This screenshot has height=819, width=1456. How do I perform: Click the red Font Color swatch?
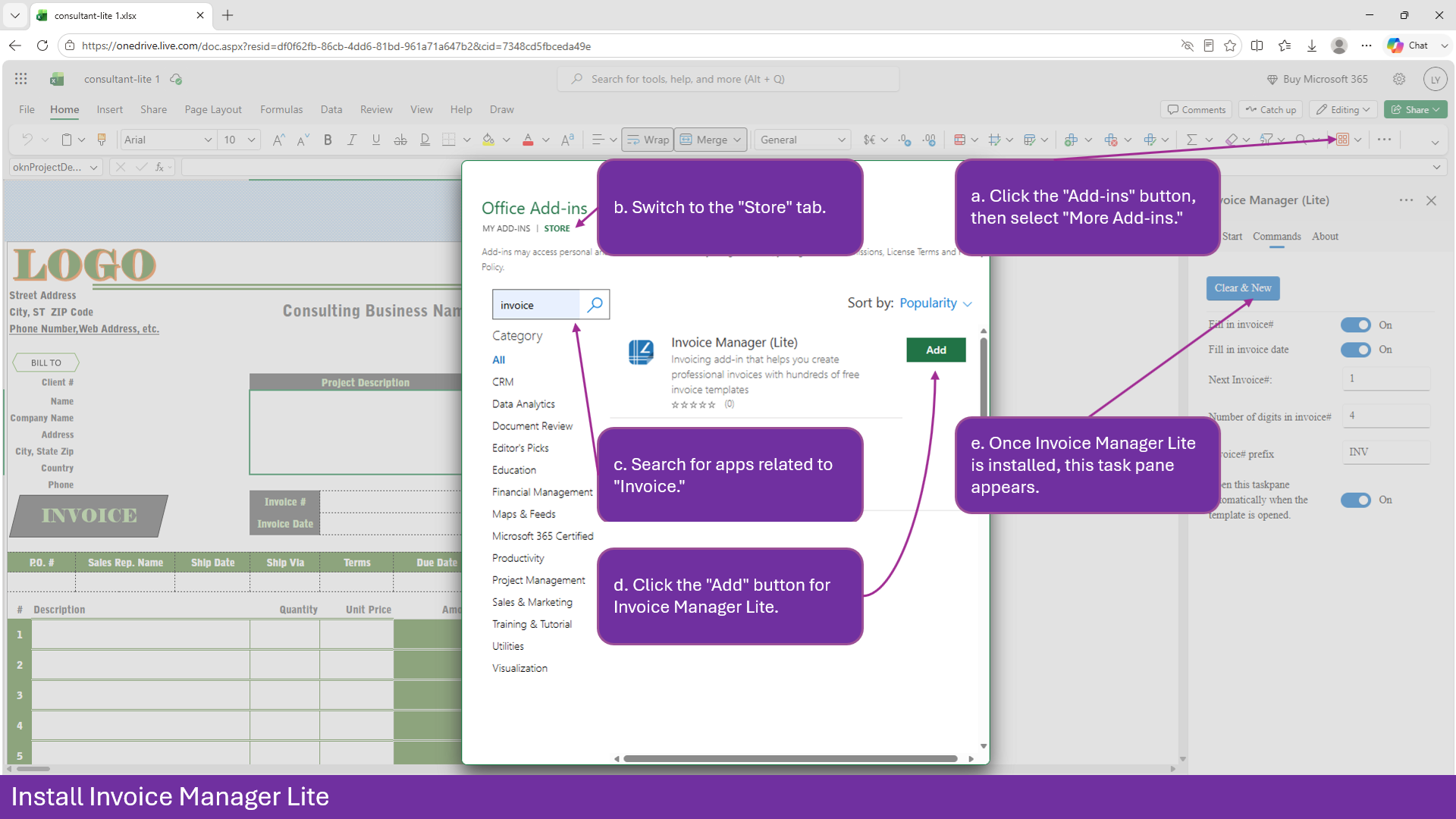[x=528, y=140]
